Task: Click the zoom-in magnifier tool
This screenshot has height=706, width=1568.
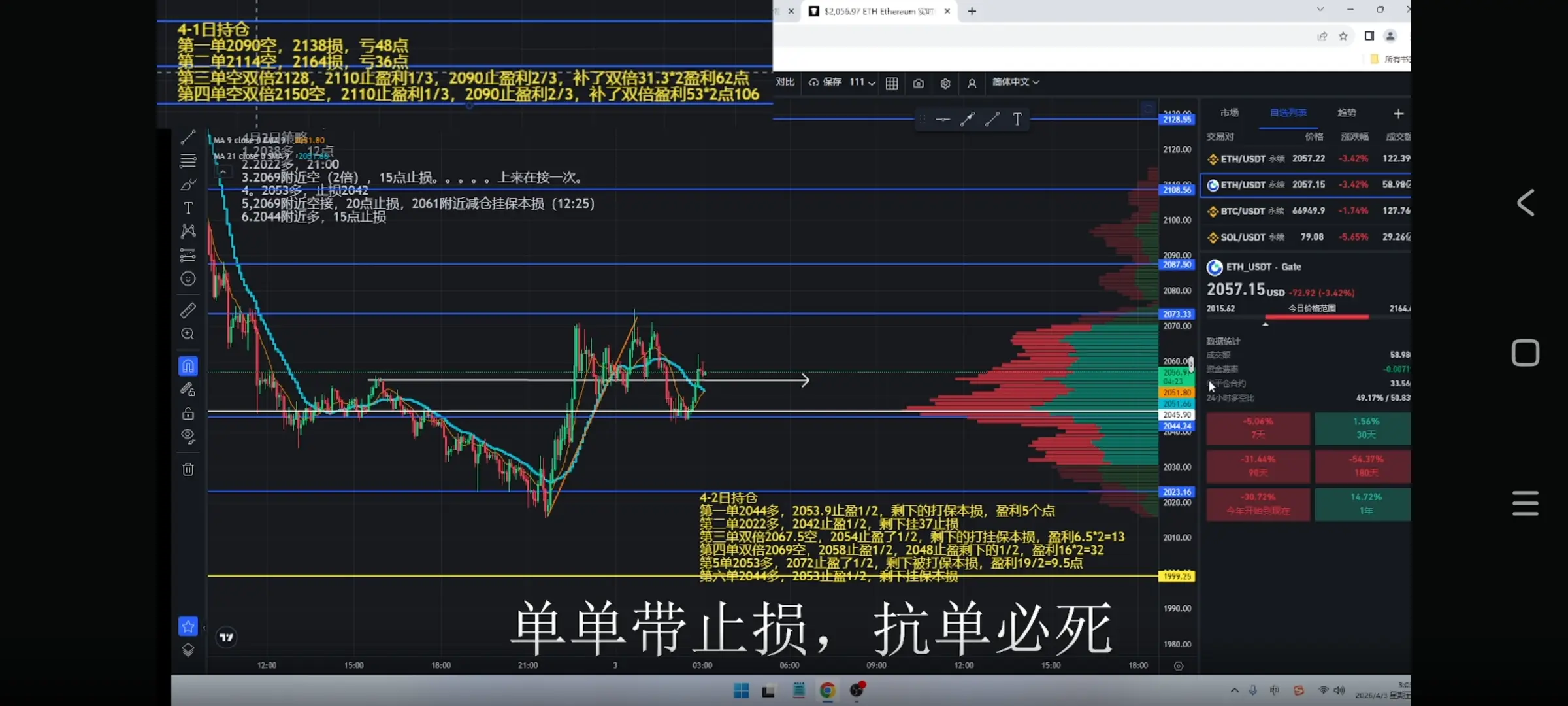Action: click(188, 334)
